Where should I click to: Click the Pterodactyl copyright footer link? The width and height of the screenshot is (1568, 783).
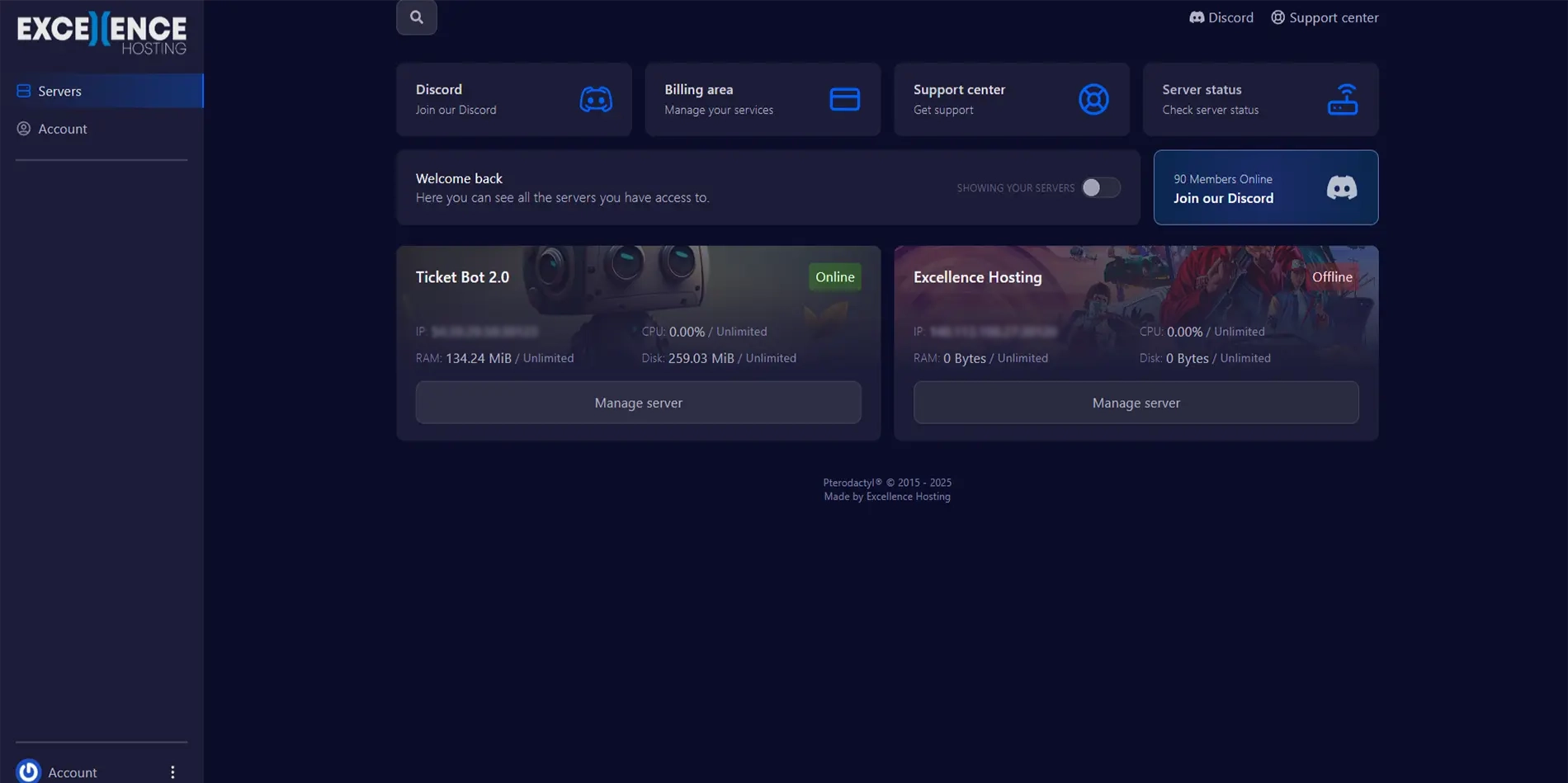886,483
